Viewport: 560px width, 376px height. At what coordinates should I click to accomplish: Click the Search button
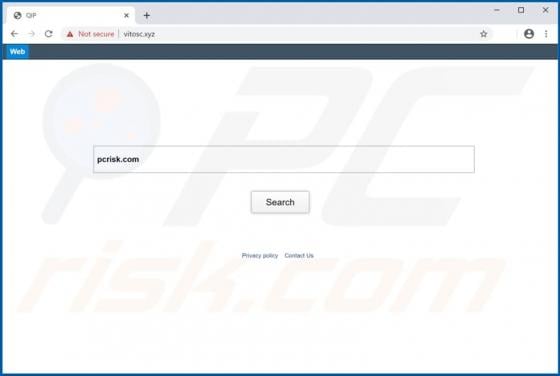[x=280, y=202]
